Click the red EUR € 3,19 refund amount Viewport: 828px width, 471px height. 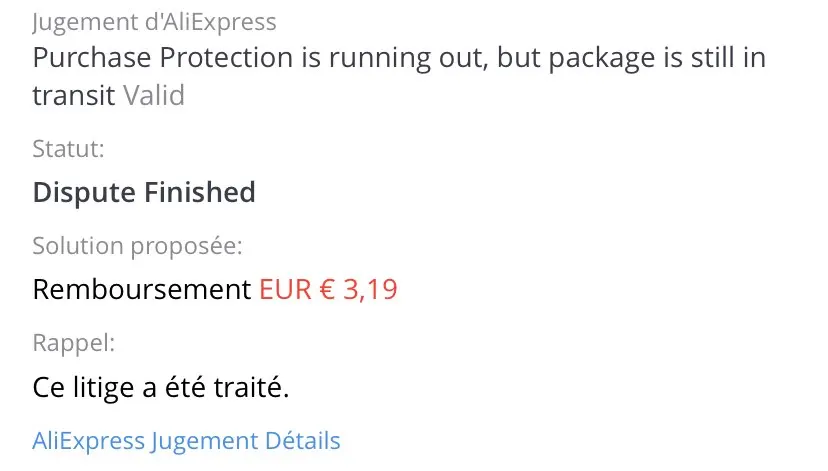pos(328,290)
